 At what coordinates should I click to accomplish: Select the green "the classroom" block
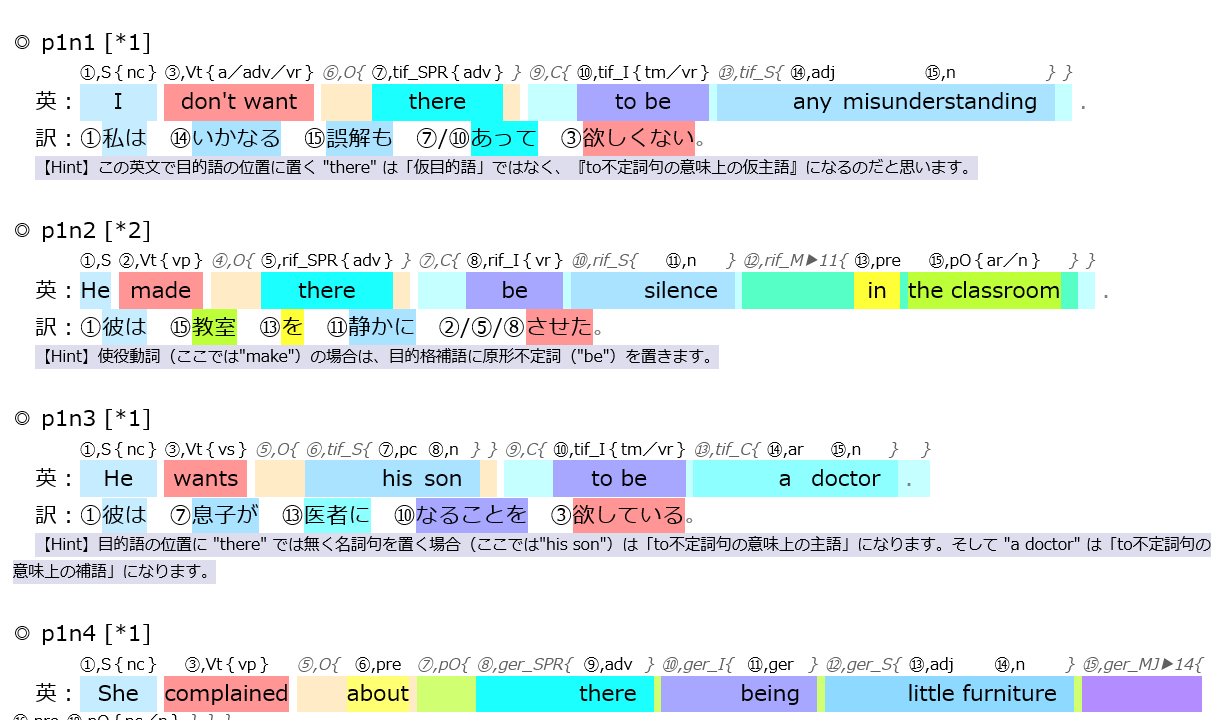(984, 290)
